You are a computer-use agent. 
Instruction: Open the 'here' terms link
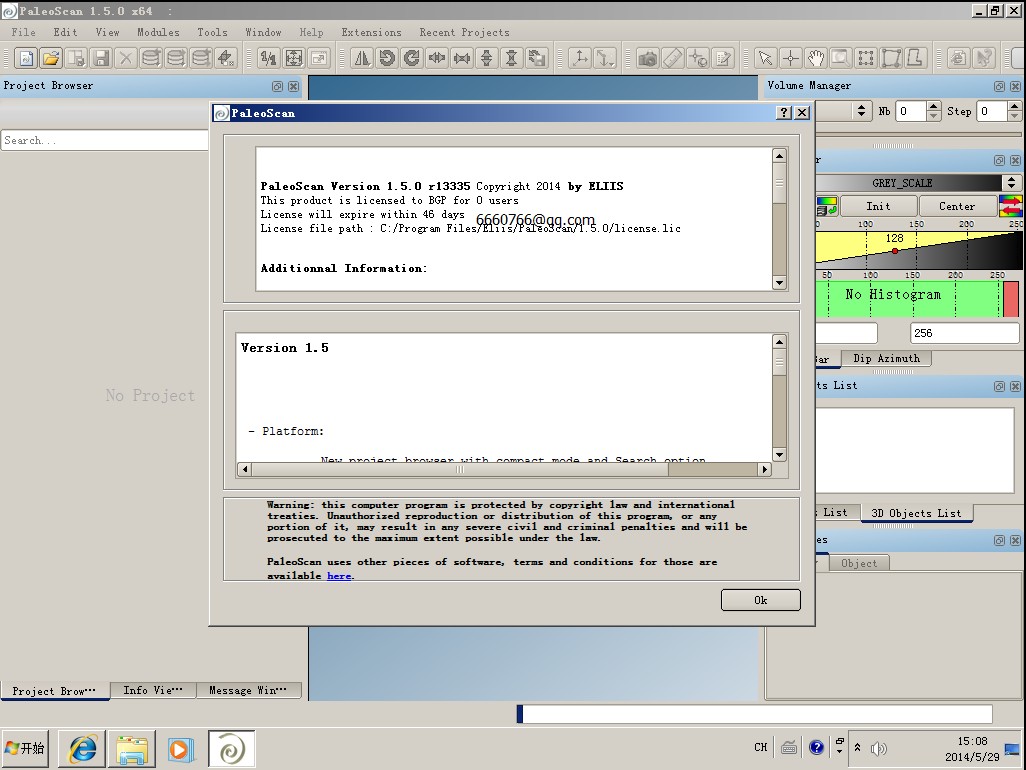(x=339, y=576)
